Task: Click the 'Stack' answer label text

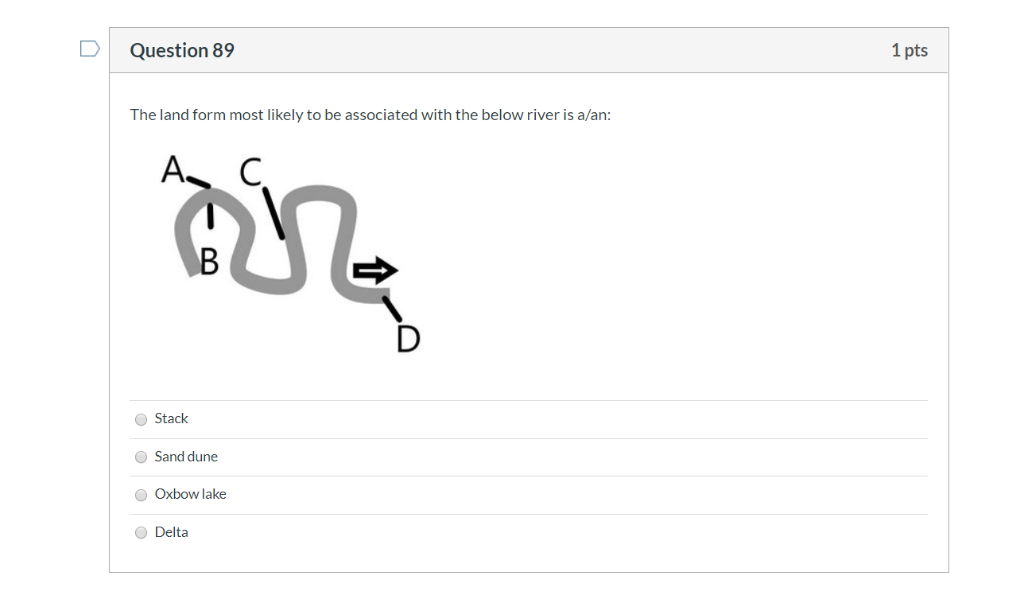Action: (171, 419)
